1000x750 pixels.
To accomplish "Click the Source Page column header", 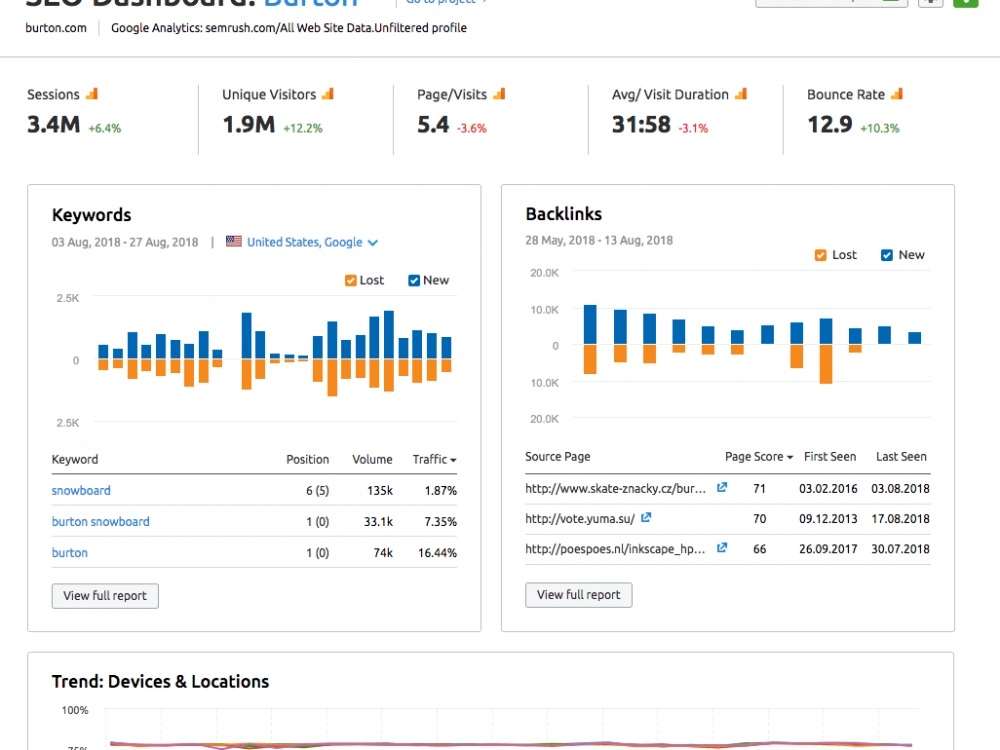I will coord(557,457).
